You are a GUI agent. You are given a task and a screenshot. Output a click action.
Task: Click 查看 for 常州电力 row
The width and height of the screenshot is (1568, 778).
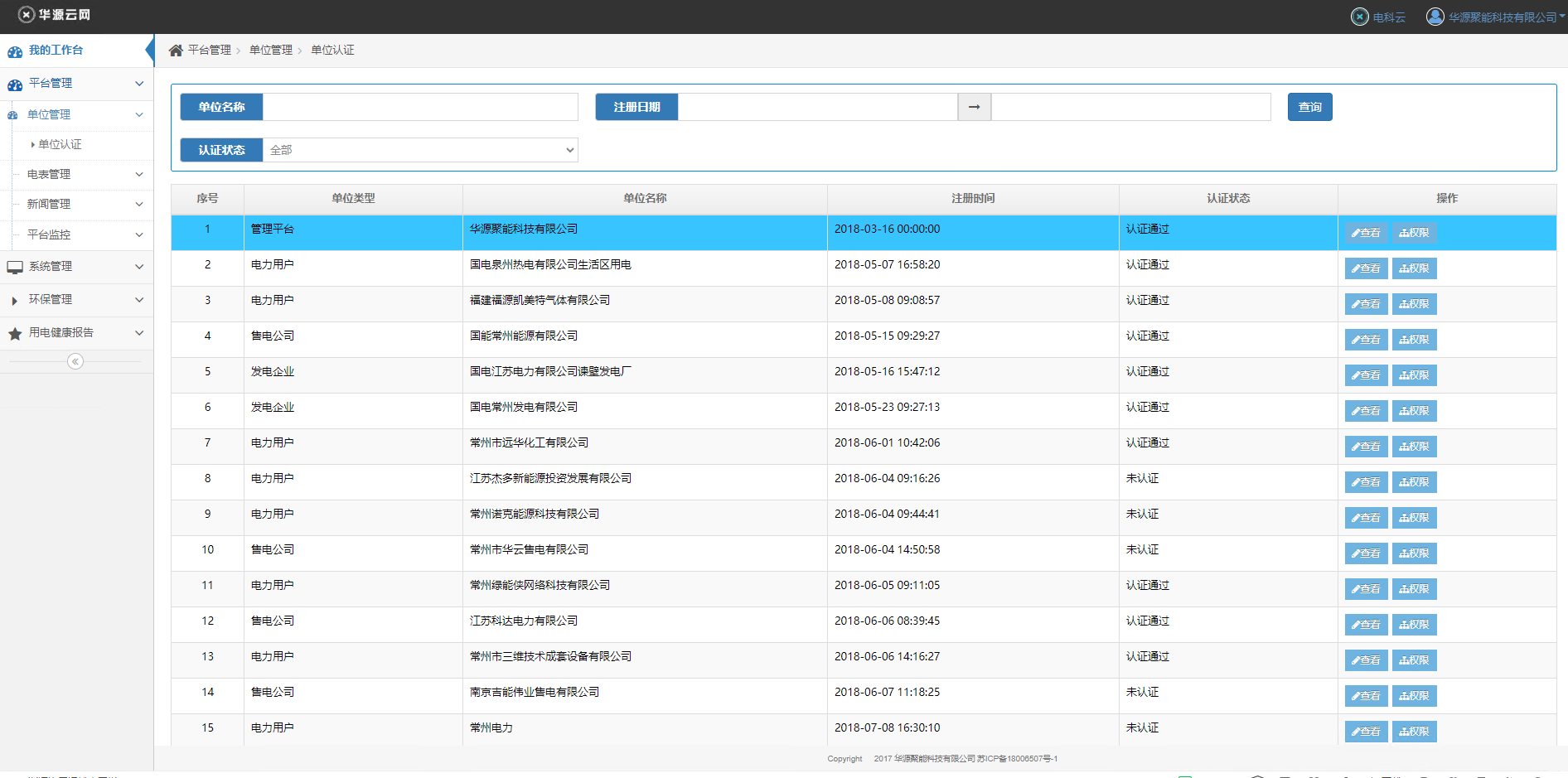click(1366, 732)
